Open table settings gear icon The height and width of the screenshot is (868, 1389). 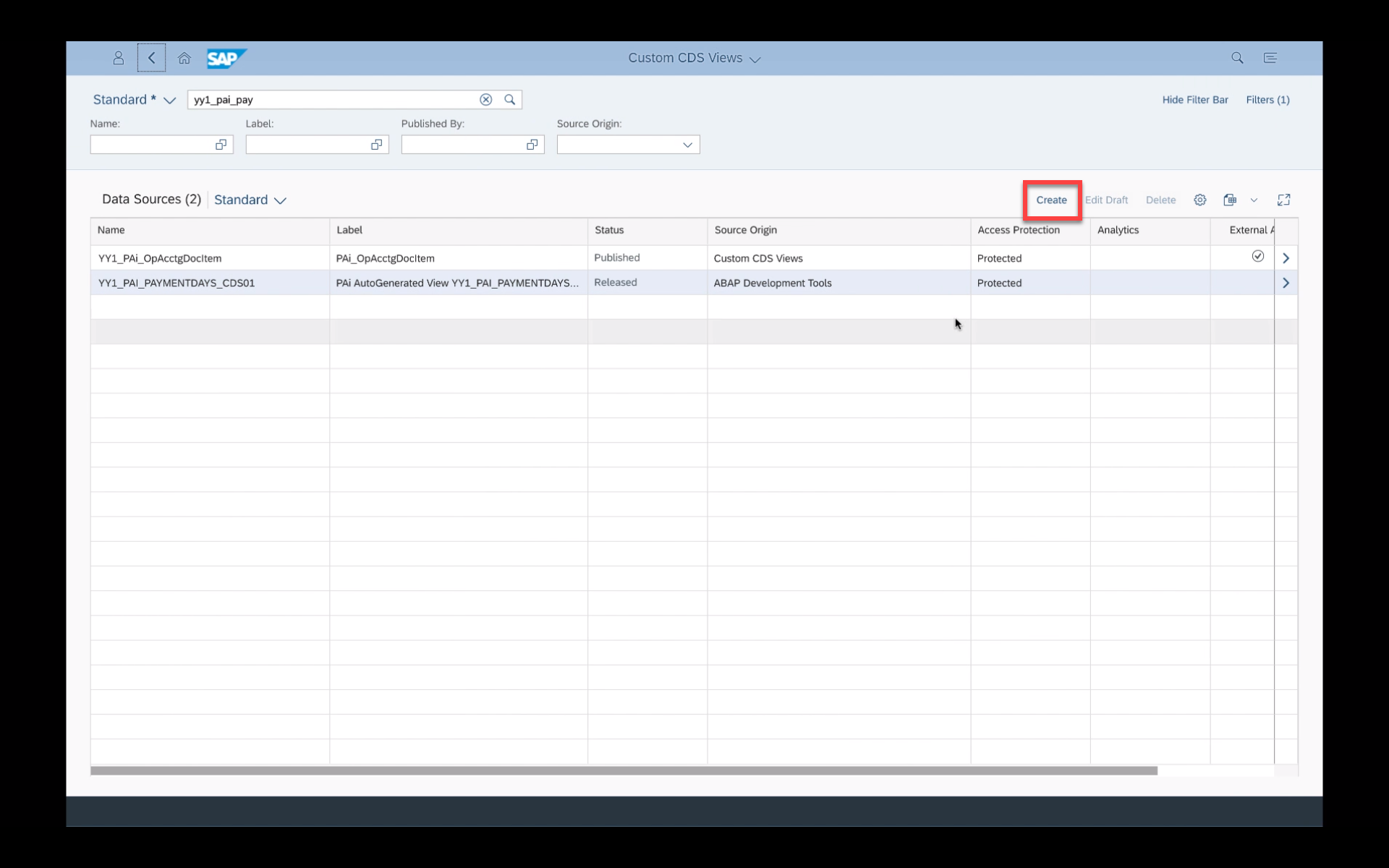point(1200,200)
